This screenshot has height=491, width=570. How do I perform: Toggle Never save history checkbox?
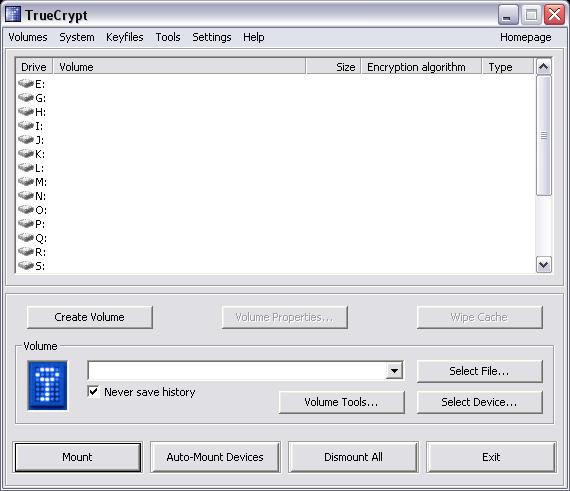click(x=93, y=391)
